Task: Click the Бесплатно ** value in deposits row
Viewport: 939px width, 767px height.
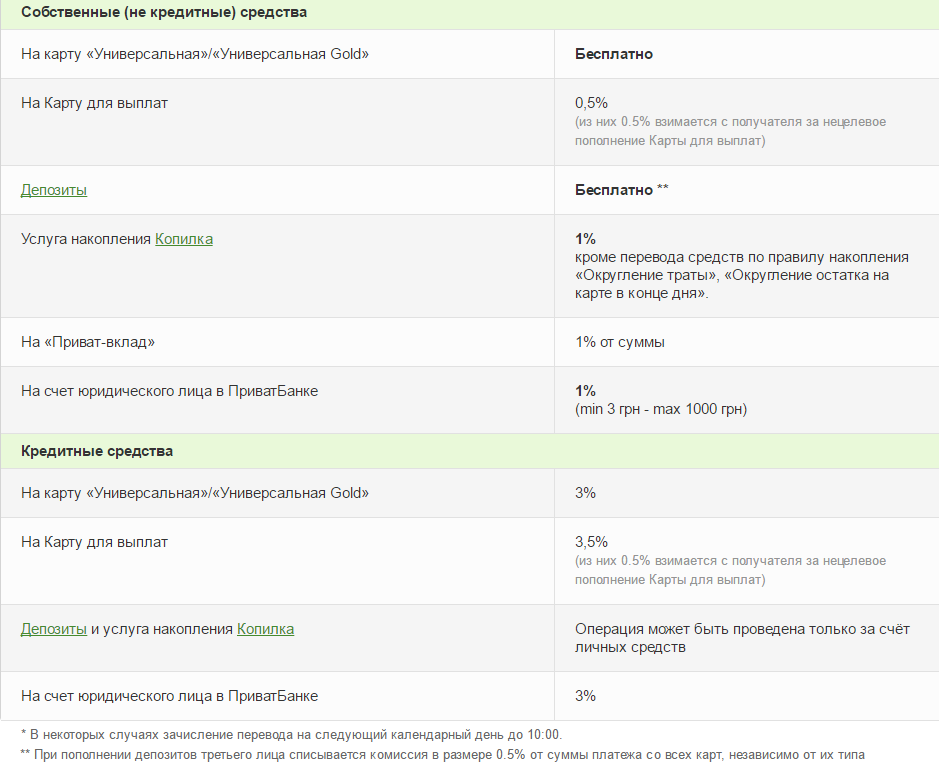Action: 621,190
